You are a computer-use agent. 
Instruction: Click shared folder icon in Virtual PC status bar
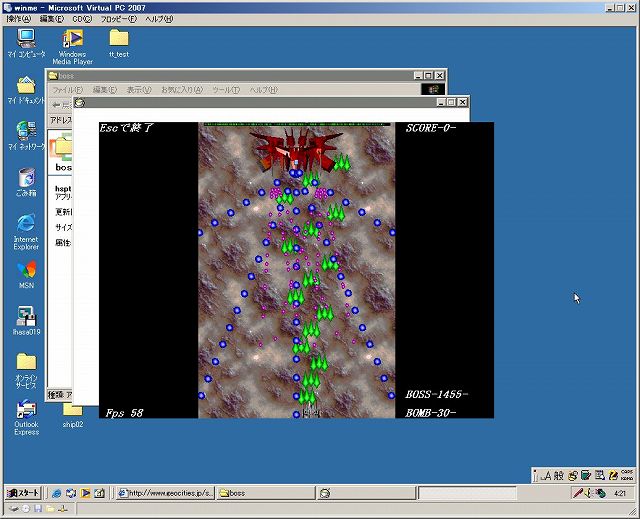[x=50, y=508]
